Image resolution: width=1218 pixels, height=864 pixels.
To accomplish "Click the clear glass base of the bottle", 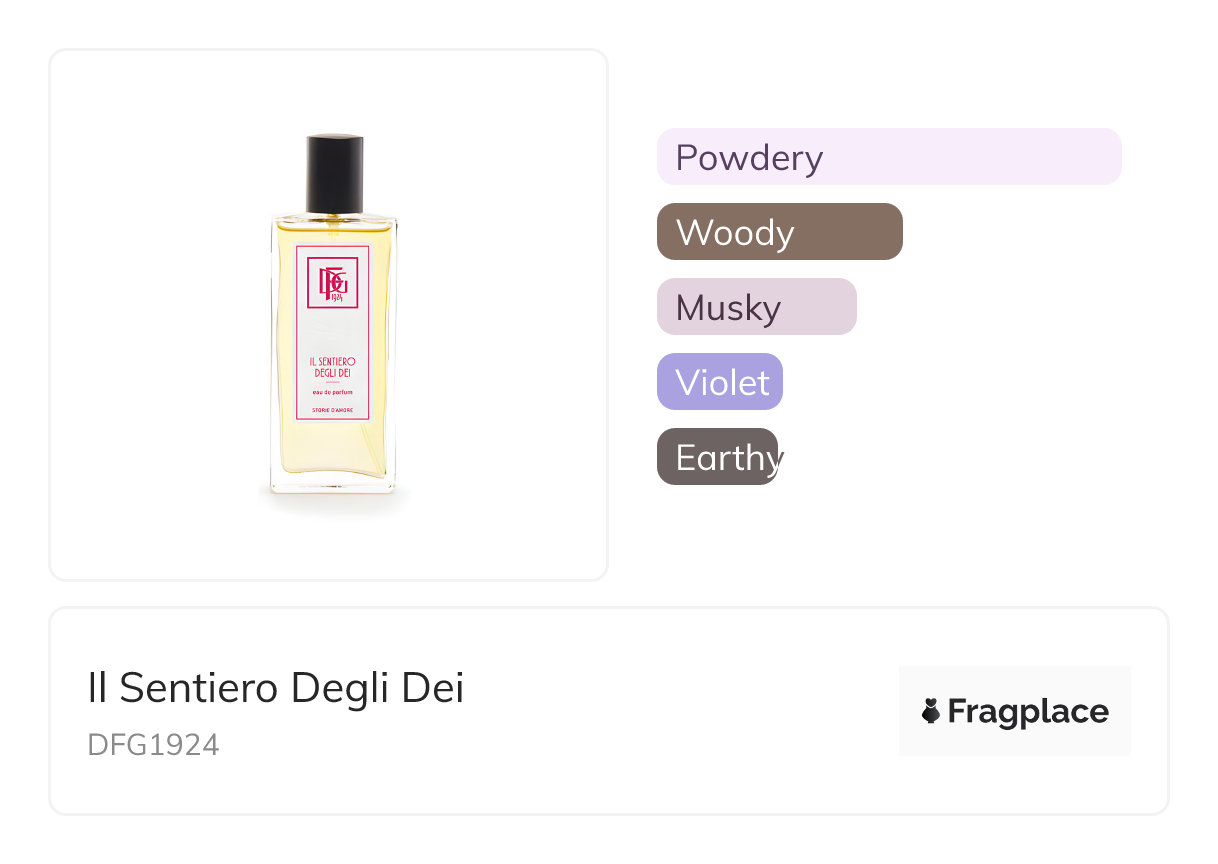I will tap(334, 486).
